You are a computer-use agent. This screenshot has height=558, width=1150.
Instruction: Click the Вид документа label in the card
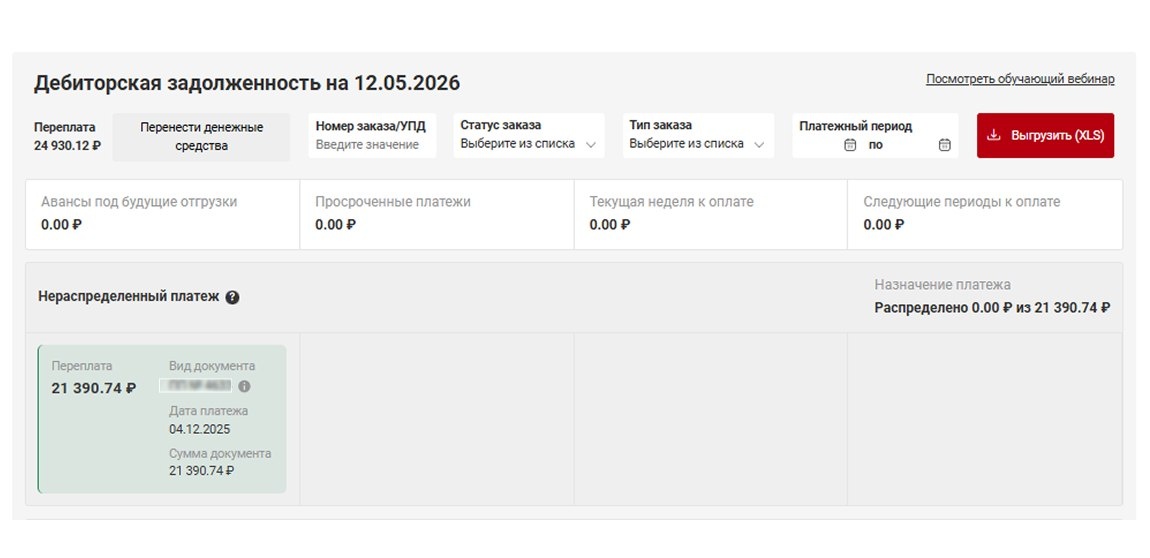pos(212,366)
